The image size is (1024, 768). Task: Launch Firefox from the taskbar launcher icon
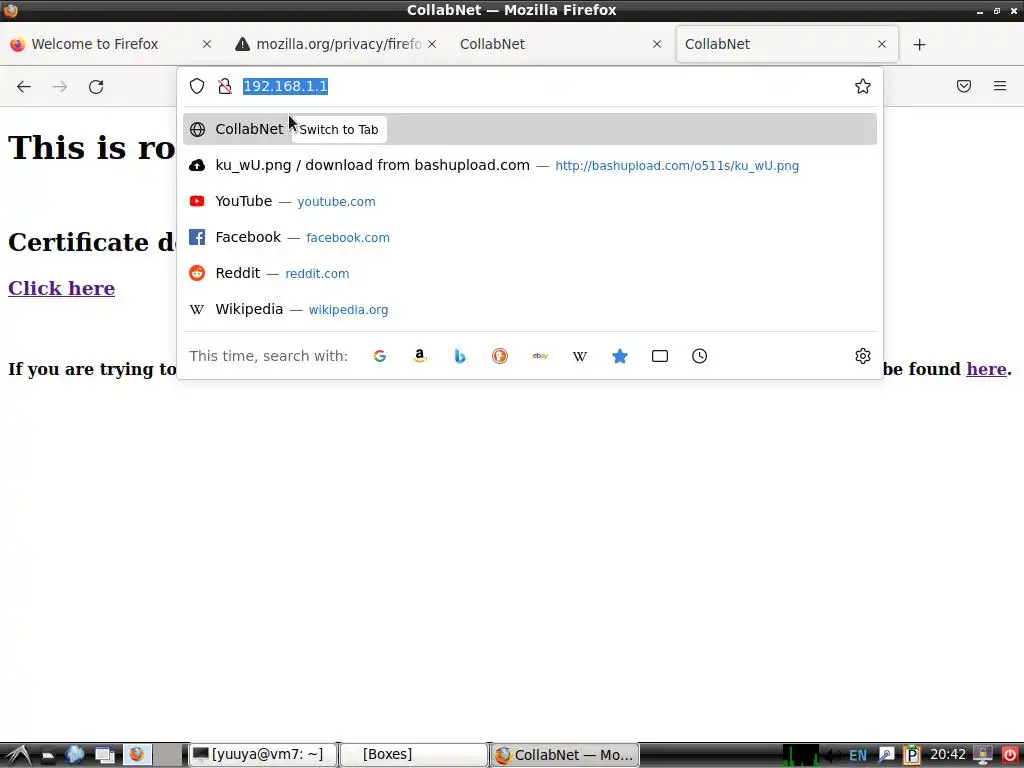tap(136, 755)
